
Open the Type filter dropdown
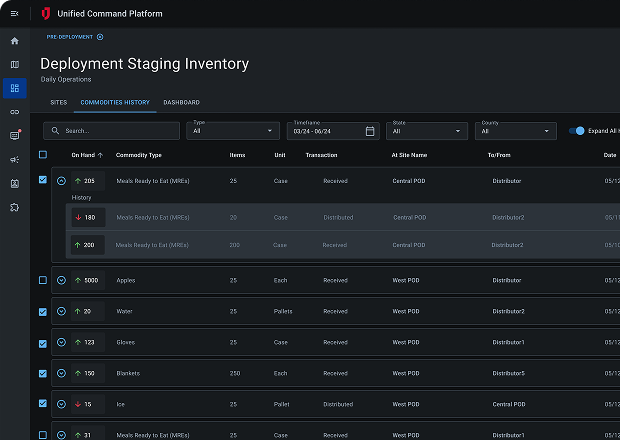(x=233, y=131)
